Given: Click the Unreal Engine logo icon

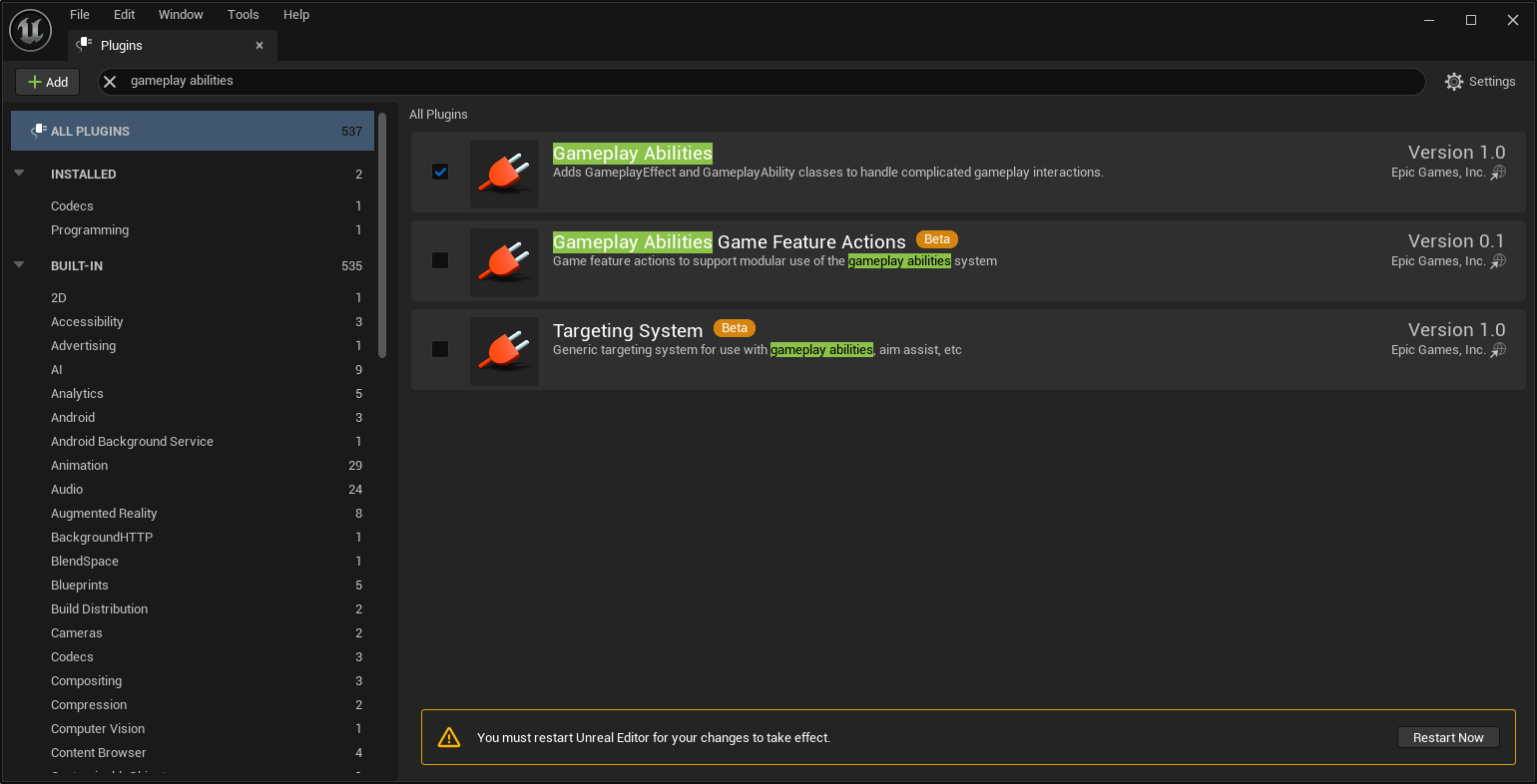Looking at the screenshot, I should (30, 30).
